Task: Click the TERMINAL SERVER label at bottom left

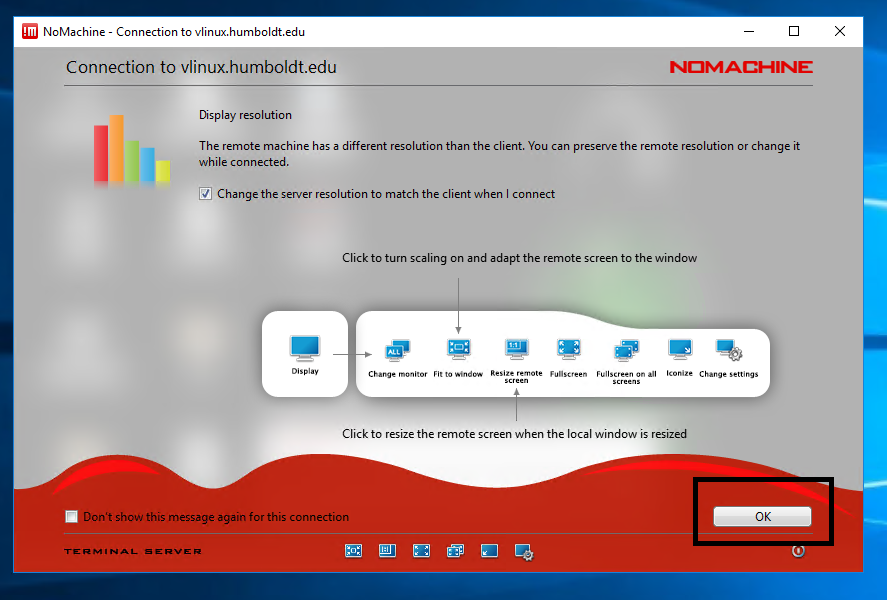Action: click(133, 551)
